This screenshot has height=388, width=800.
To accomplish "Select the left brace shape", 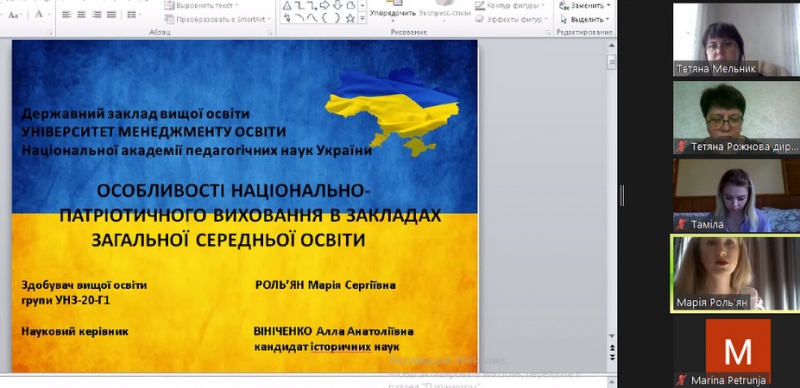I will point(324,18).
